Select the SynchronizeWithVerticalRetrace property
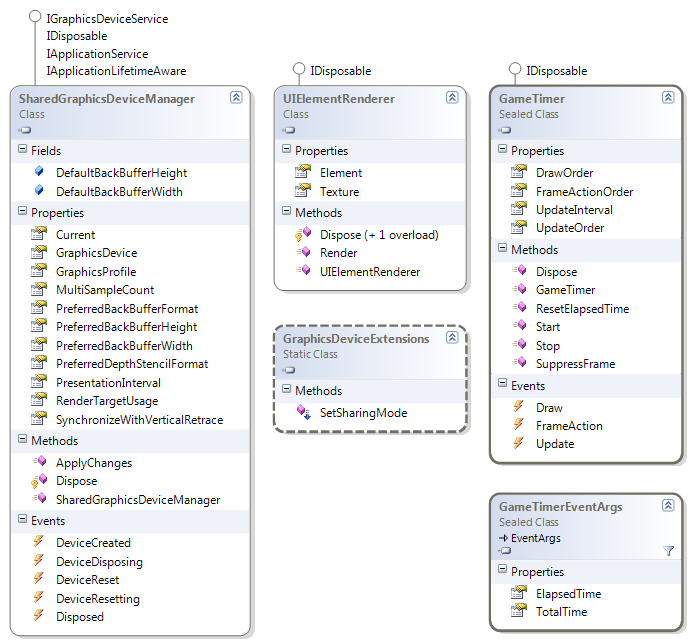 (x=139, y=420)
